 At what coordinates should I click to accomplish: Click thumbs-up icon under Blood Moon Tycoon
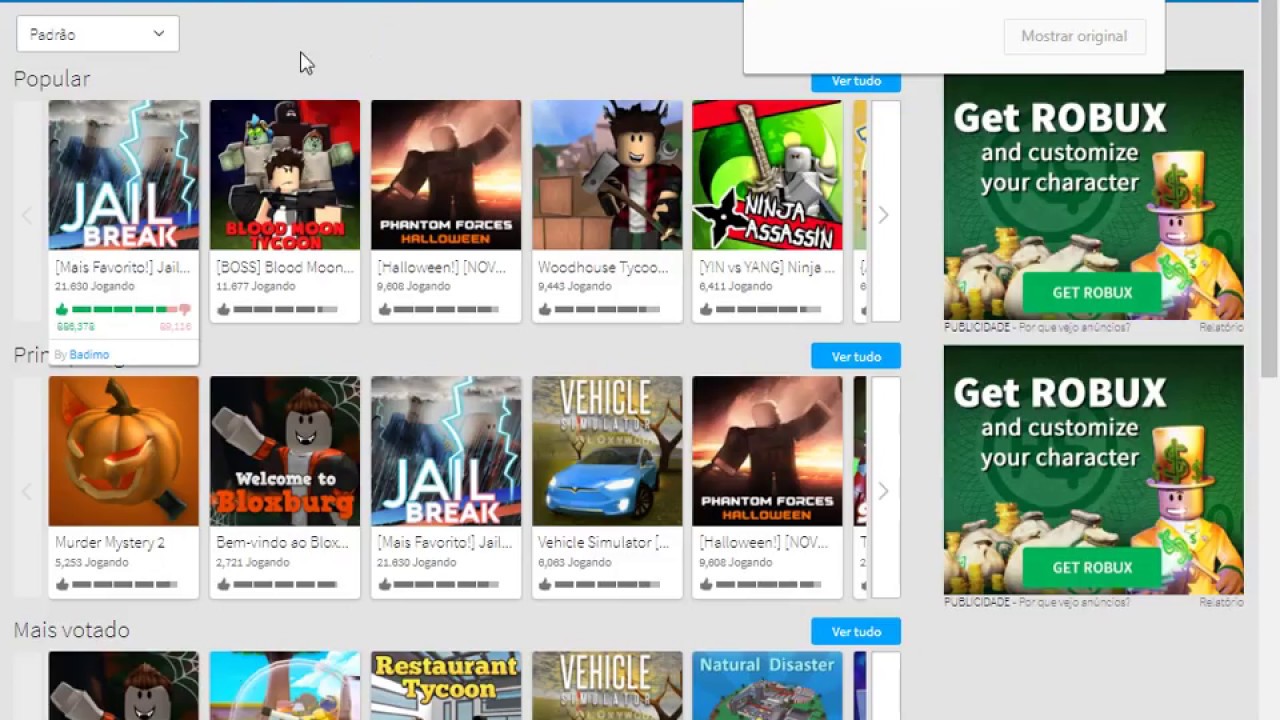(223, 309)
